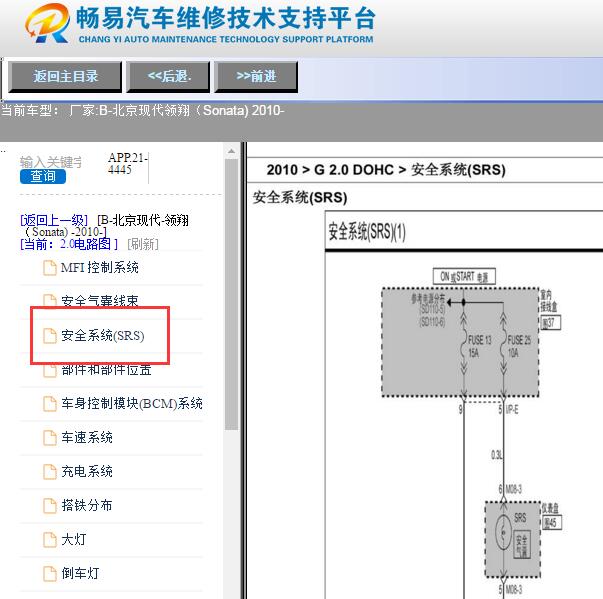Image resolution: width=603 pixels, height=599 pixels.
Task: Click the ON 或 START 电源 label
Action: click(464, 276)
